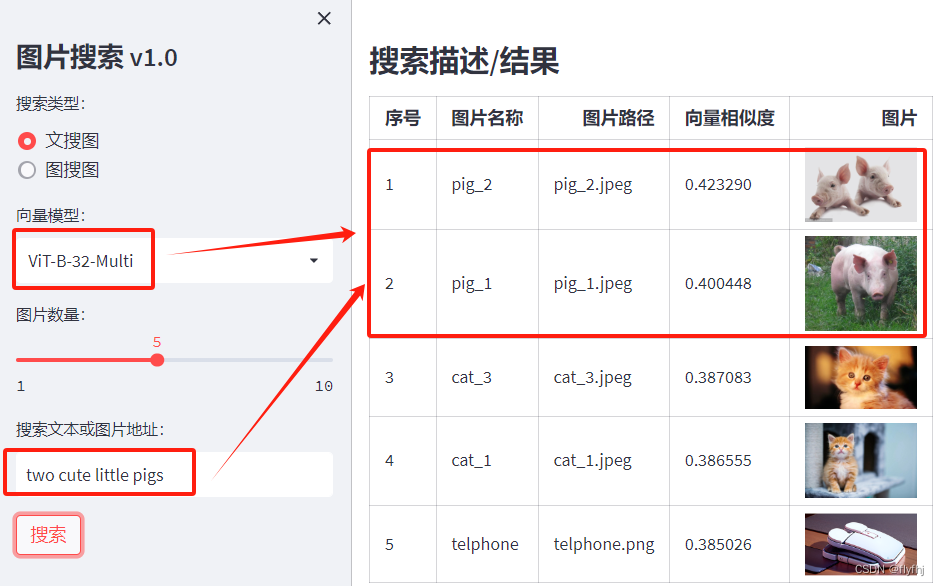The image size is (939, 586).
Task: Close the 图片搜索 panel
Action: pyautogui.click(x=323, y=18)
